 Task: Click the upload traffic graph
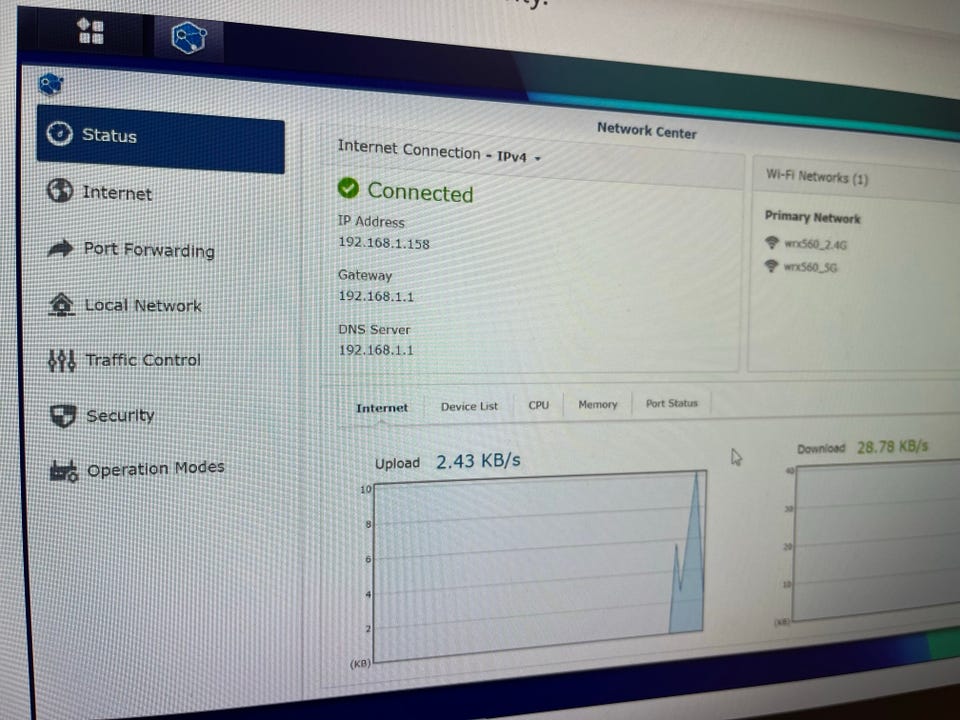[539, 564]
